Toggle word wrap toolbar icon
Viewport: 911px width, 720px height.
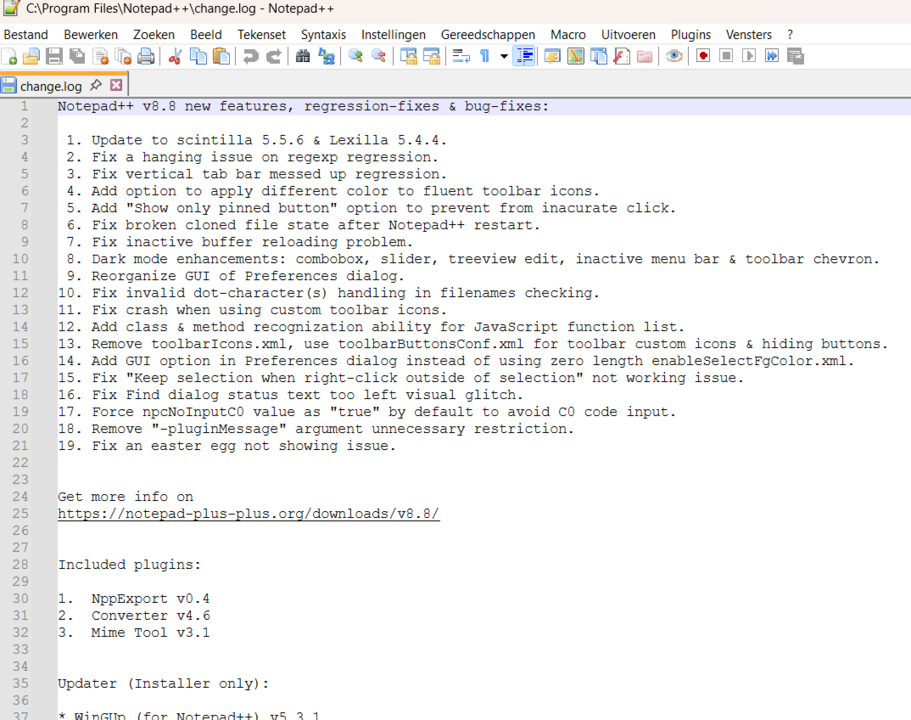click(461, 56)
